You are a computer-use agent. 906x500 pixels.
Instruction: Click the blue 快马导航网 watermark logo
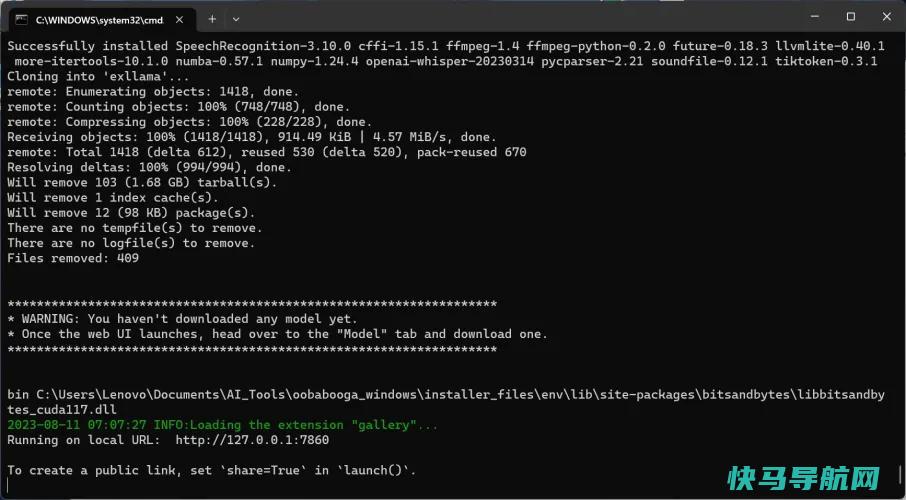tap(803, 479)
